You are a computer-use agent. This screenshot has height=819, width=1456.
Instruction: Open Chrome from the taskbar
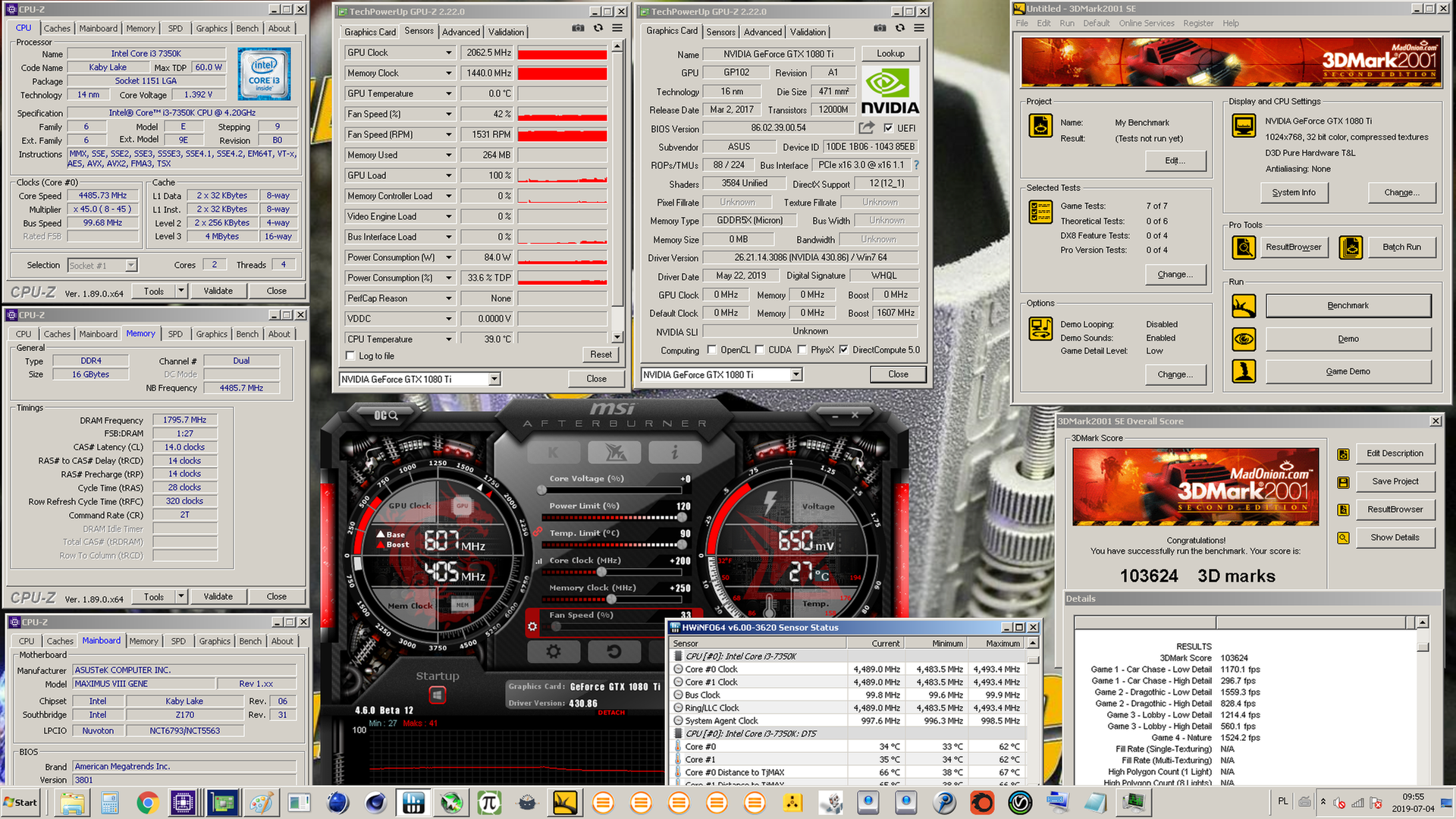click(x=148, y=802)
